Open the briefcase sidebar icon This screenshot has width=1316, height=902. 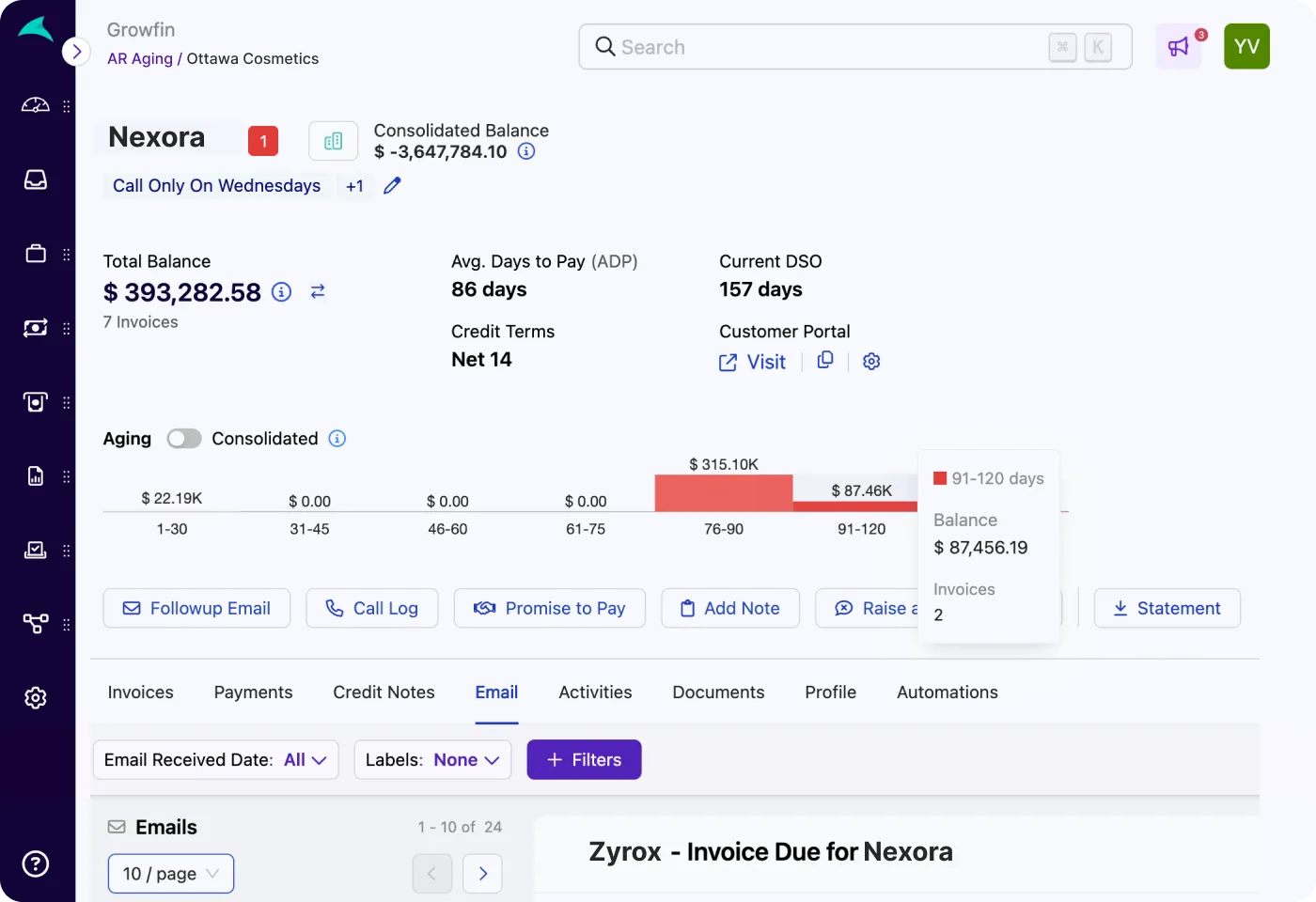[x=36, y=254]
